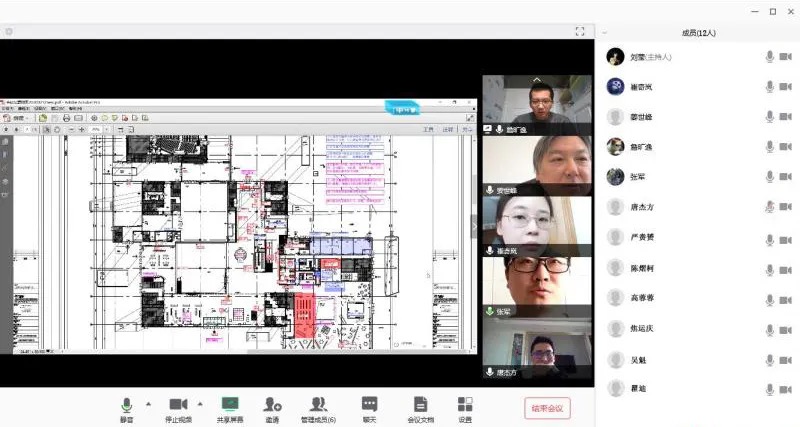Toggle muted microphone for 唐杰方
This screenshot has height=427, width=800.
coord(769,207)
